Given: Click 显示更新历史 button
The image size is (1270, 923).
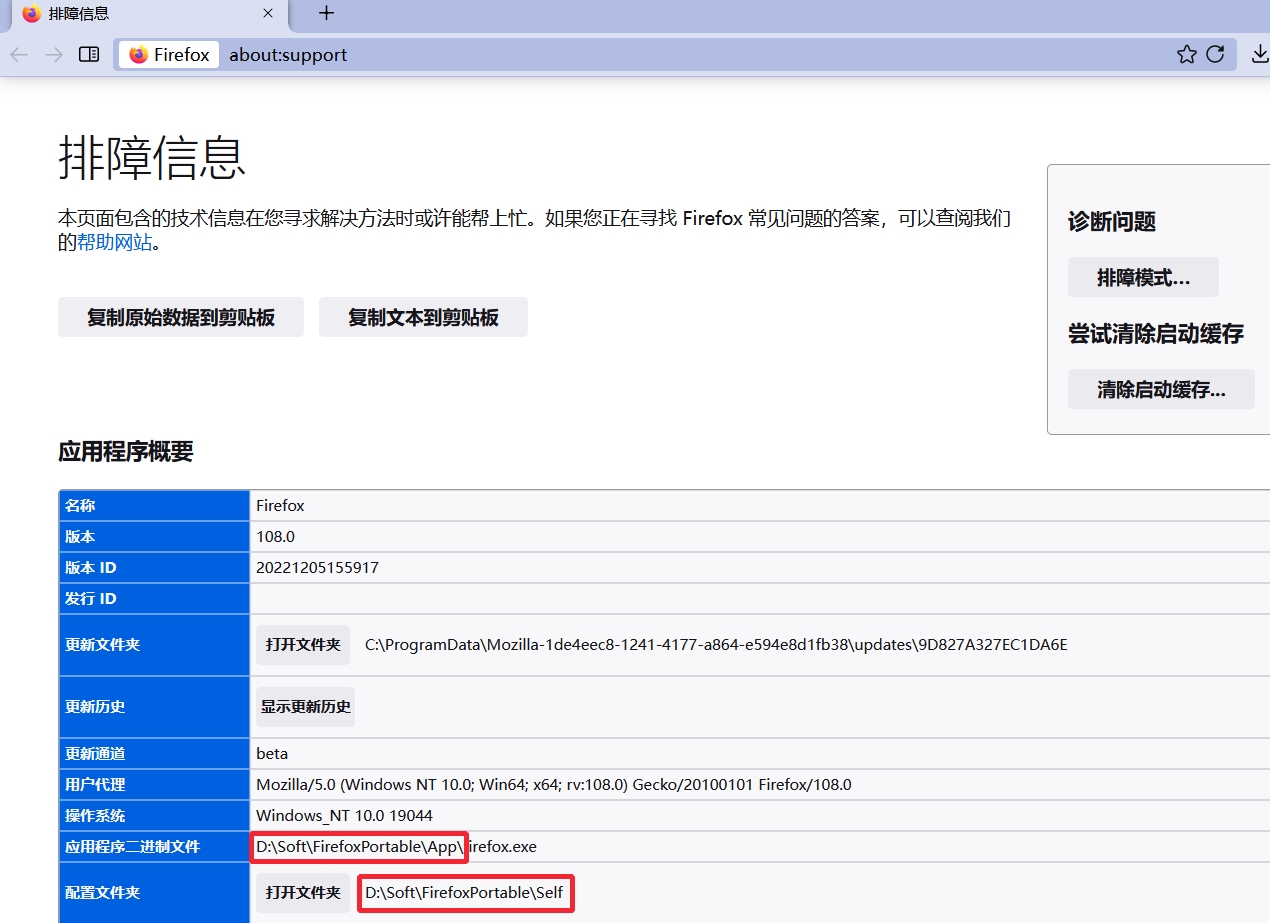Looking at the screenshot, I should (x=305, y=707).
